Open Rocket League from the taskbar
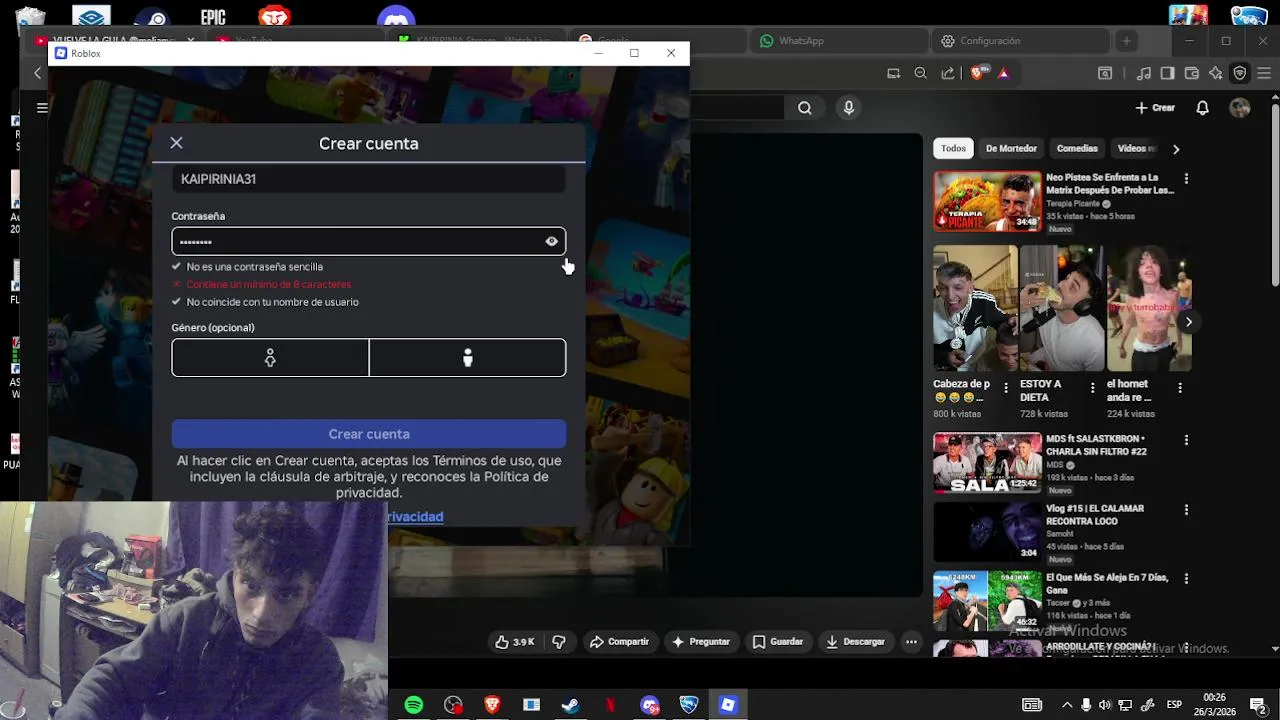The width and height of the screenshot is (1280, 720). 688,705
